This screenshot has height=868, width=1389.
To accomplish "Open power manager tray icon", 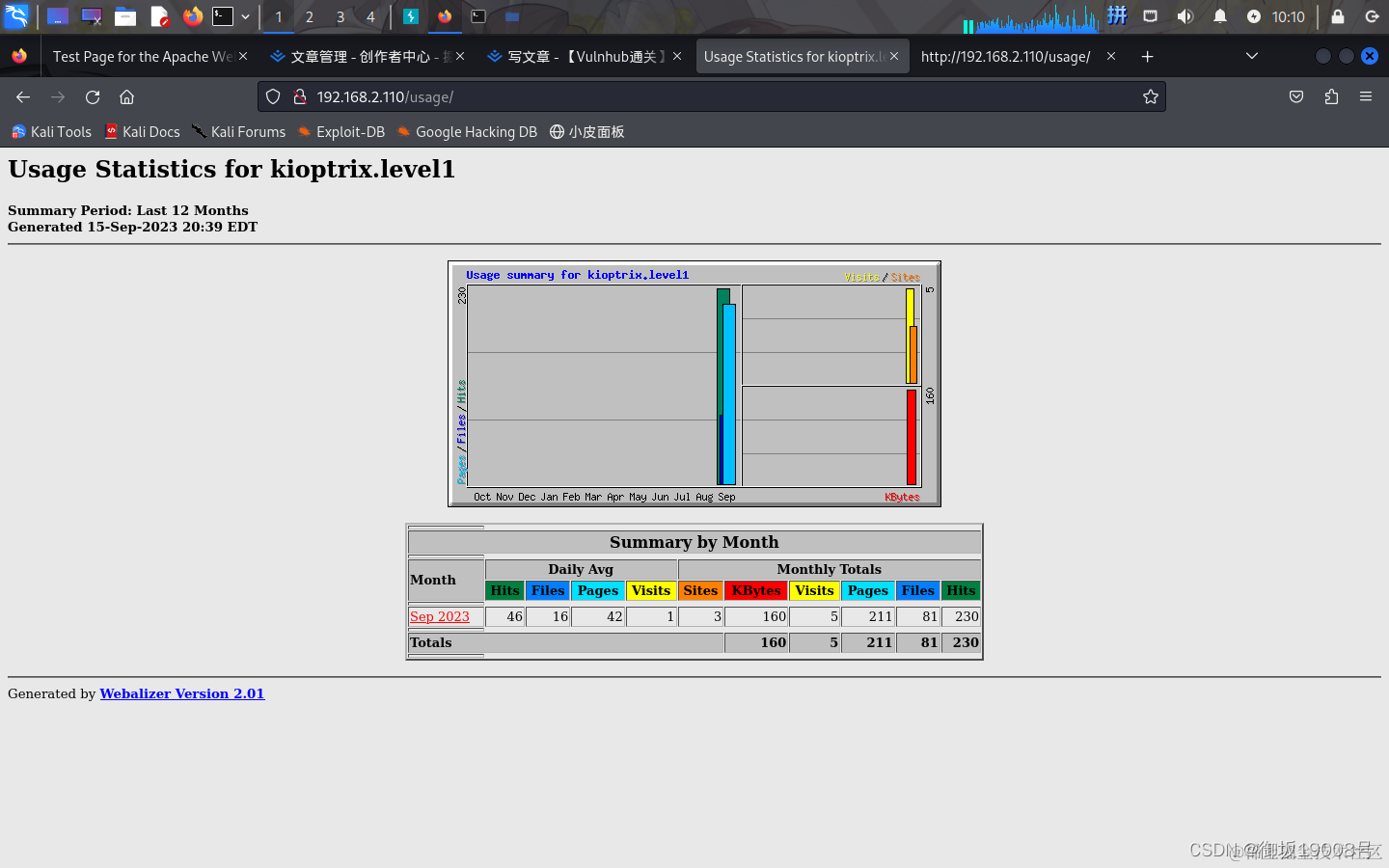I will 1253,16.
